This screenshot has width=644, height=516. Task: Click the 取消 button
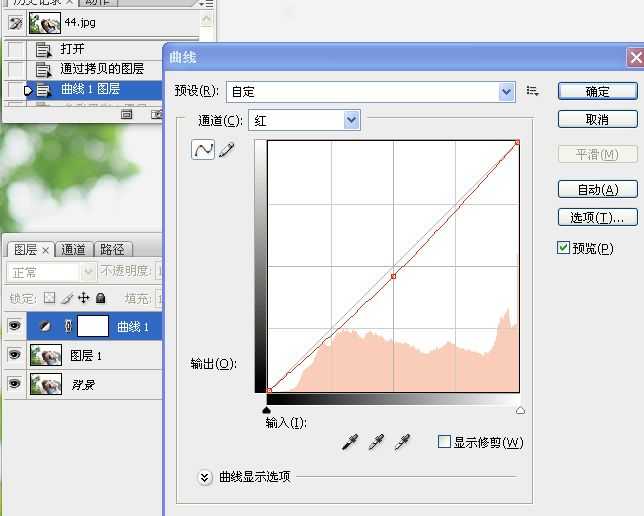[598, 120]
